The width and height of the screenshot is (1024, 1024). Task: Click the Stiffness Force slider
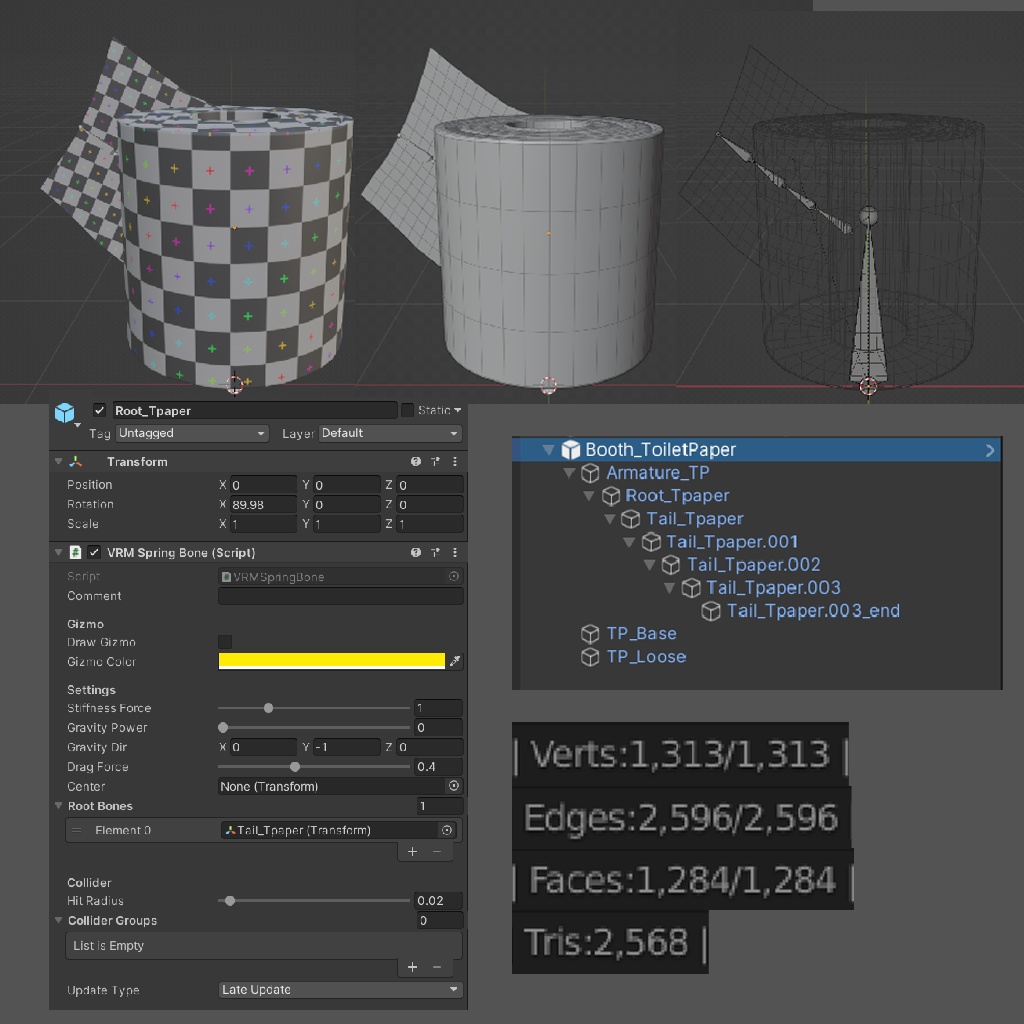(313, 707)
